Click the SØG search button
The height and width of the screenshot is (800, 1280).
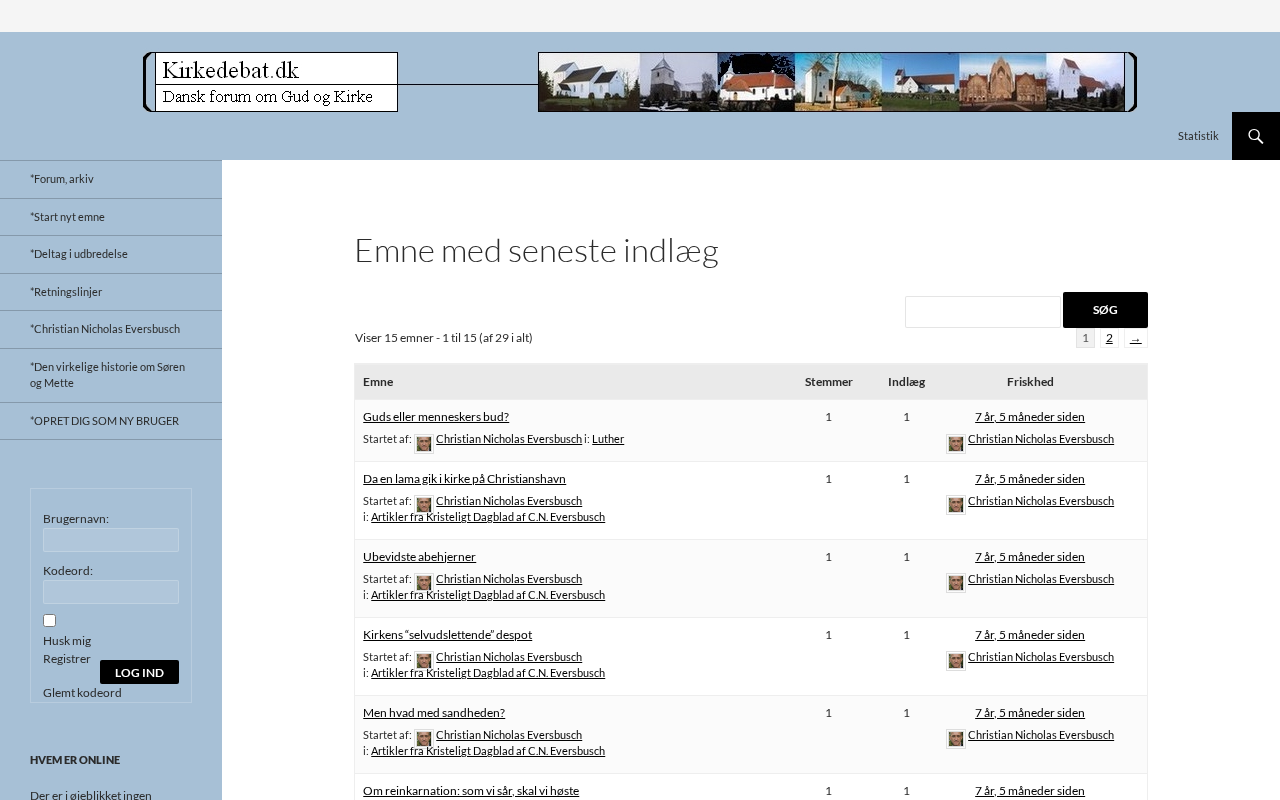coord(1105,310)
